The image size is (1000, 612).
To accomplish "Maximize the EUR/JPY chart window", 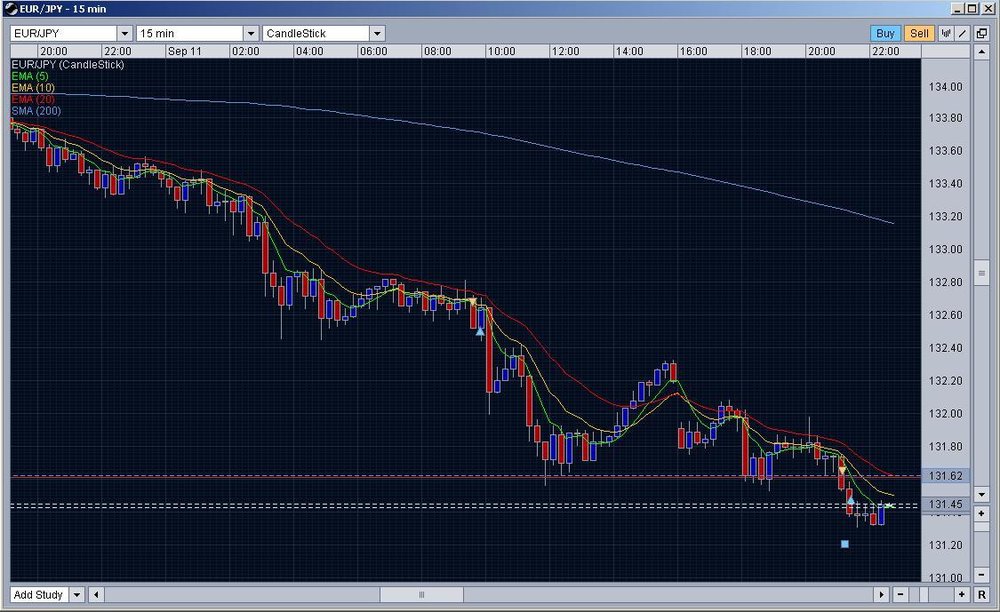I will click(972, 9).
